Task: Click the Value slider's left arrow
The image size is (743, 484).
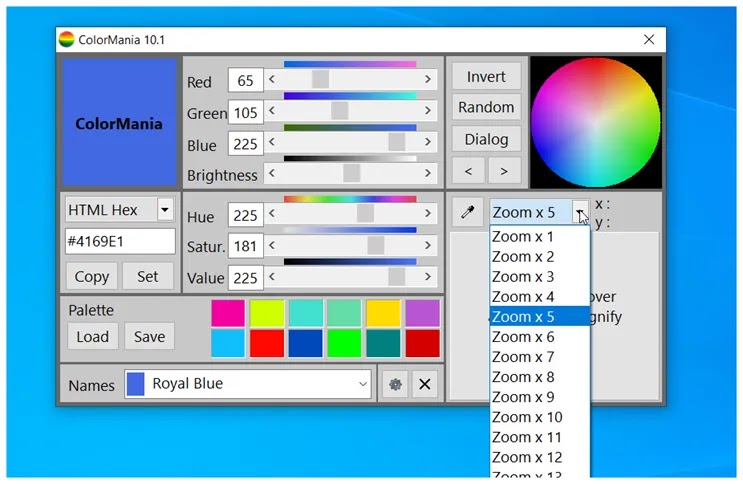Action: (272, 276)
